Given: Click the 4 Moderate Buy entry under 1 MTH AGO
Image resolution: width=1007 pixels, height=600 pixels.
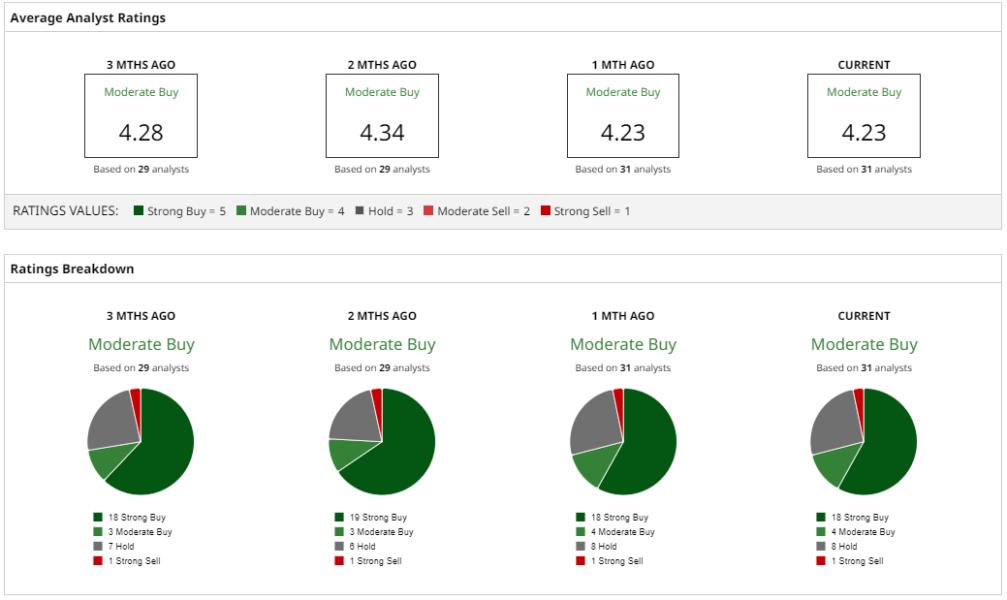Looking at the screenshot, I should [x=615, y=532].
